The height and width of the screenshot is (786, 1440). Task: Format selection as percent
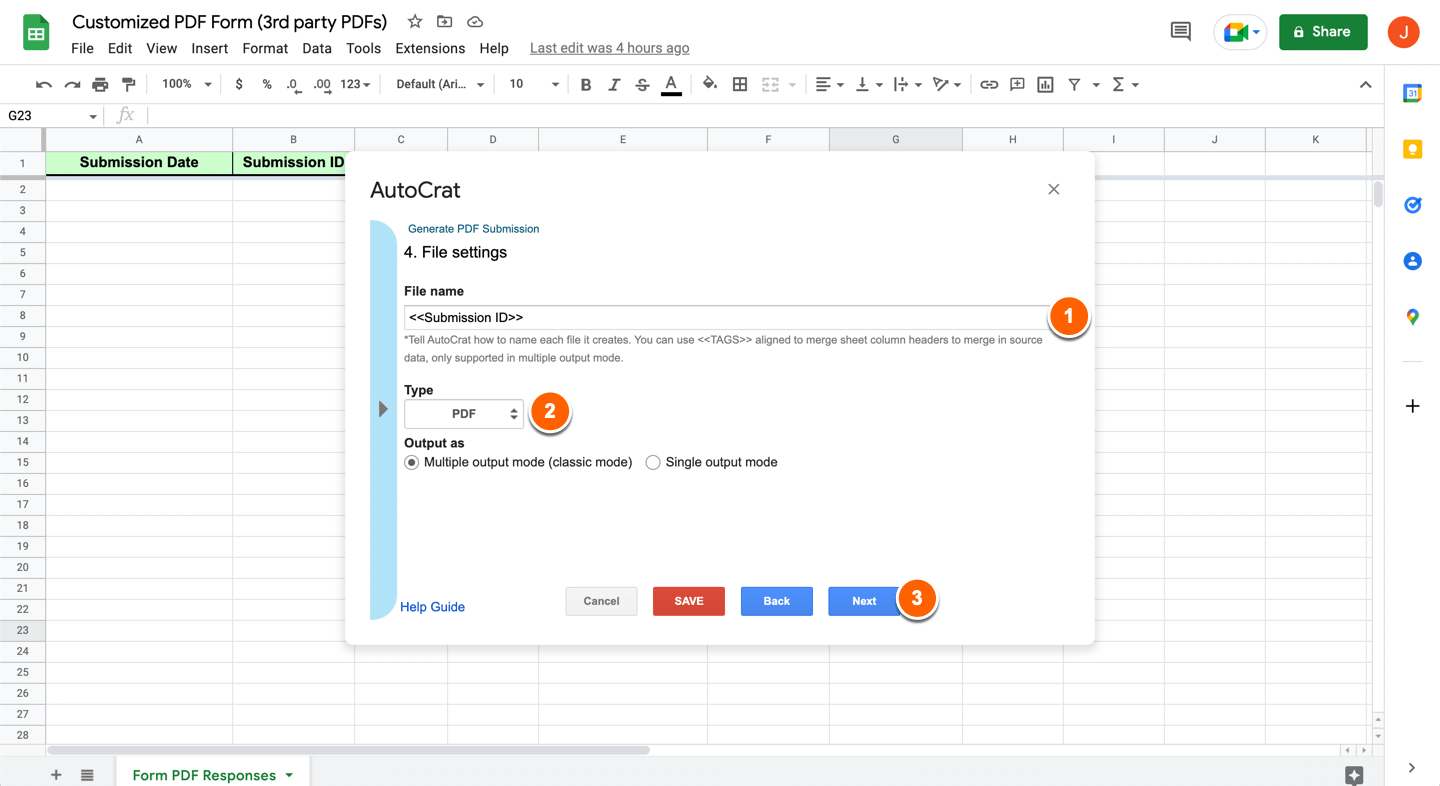pyautogui.click(x=267, y=85)
